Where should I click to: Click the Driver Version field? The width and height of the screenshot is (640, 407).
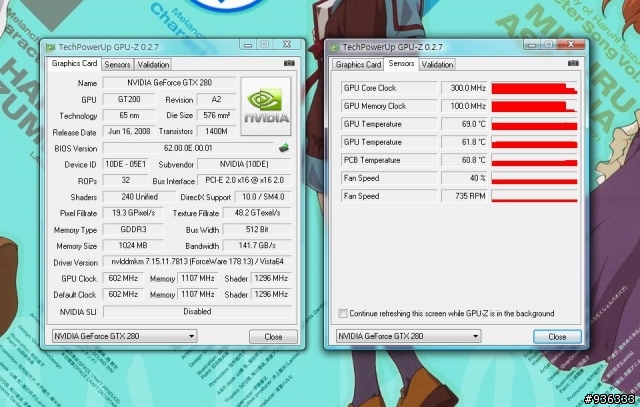click(x=197, y=262)
